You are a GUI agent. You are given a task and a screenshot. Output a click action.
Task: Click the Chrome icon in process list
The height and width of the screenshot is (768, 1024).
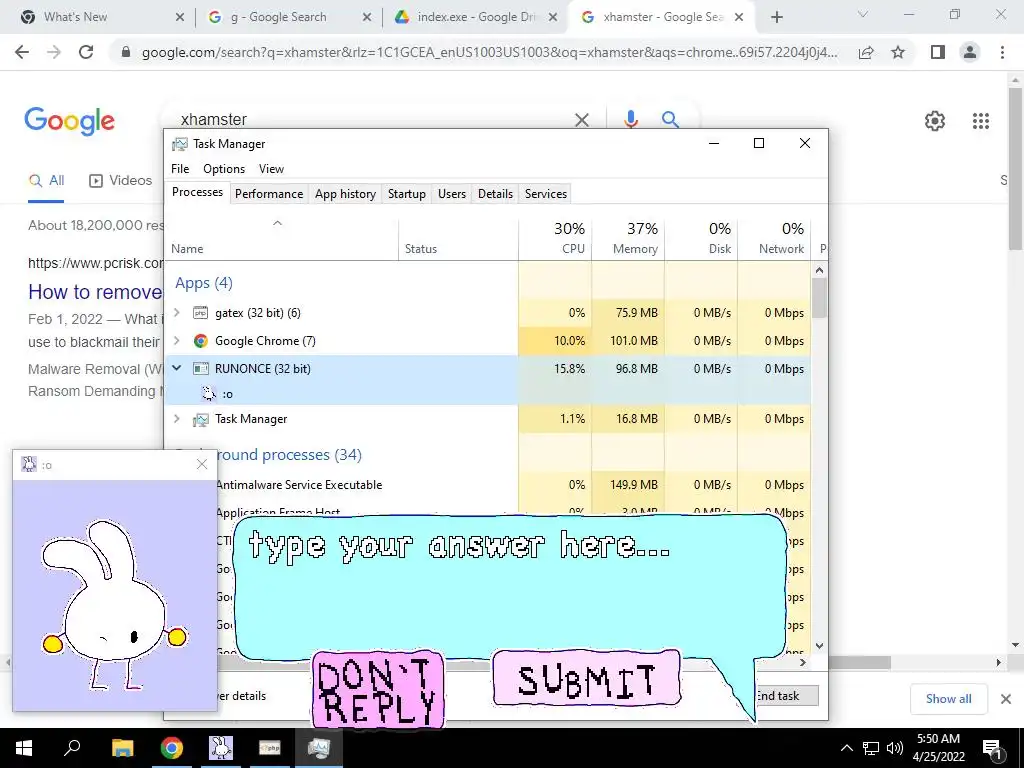[x=200, y=341]
